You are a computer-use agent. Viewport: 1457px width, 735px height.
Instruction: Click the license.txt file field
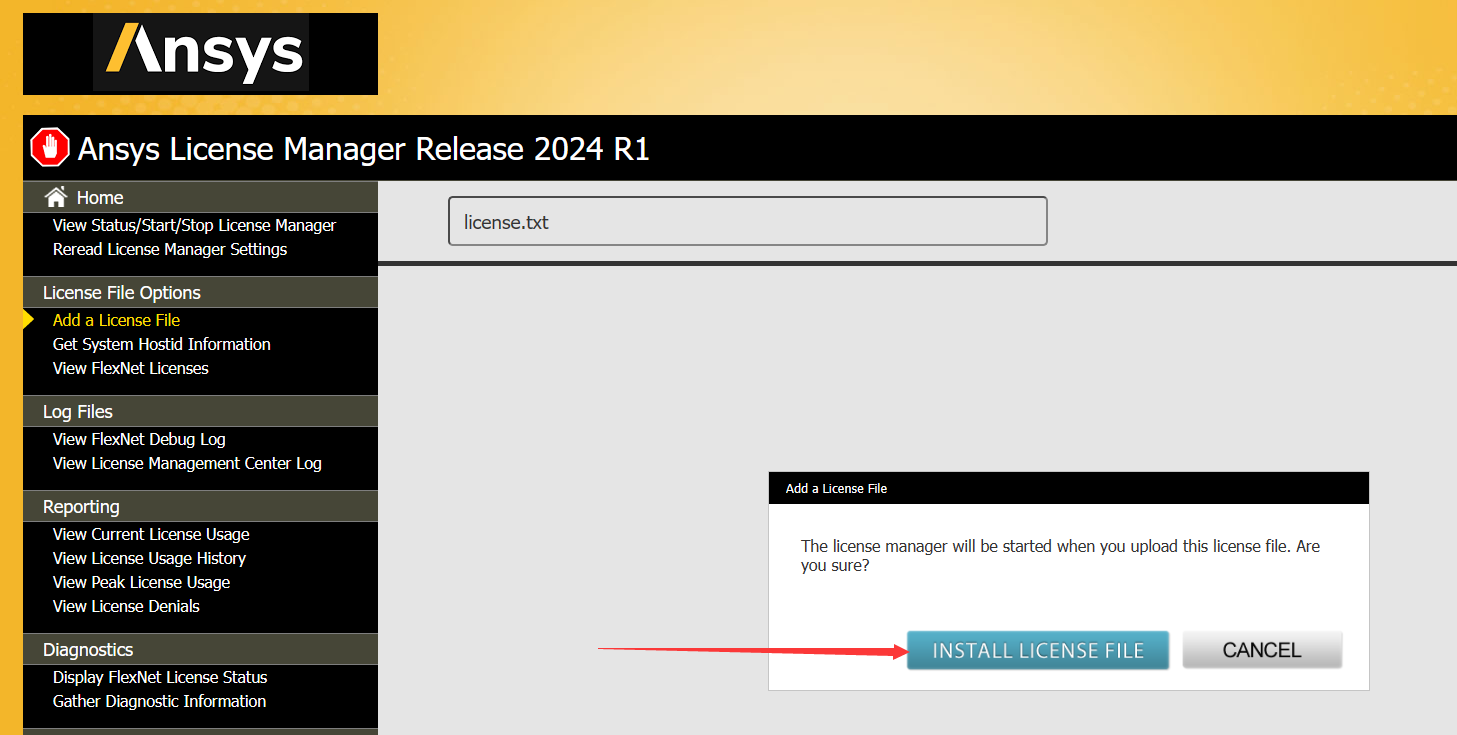[747, 221]
